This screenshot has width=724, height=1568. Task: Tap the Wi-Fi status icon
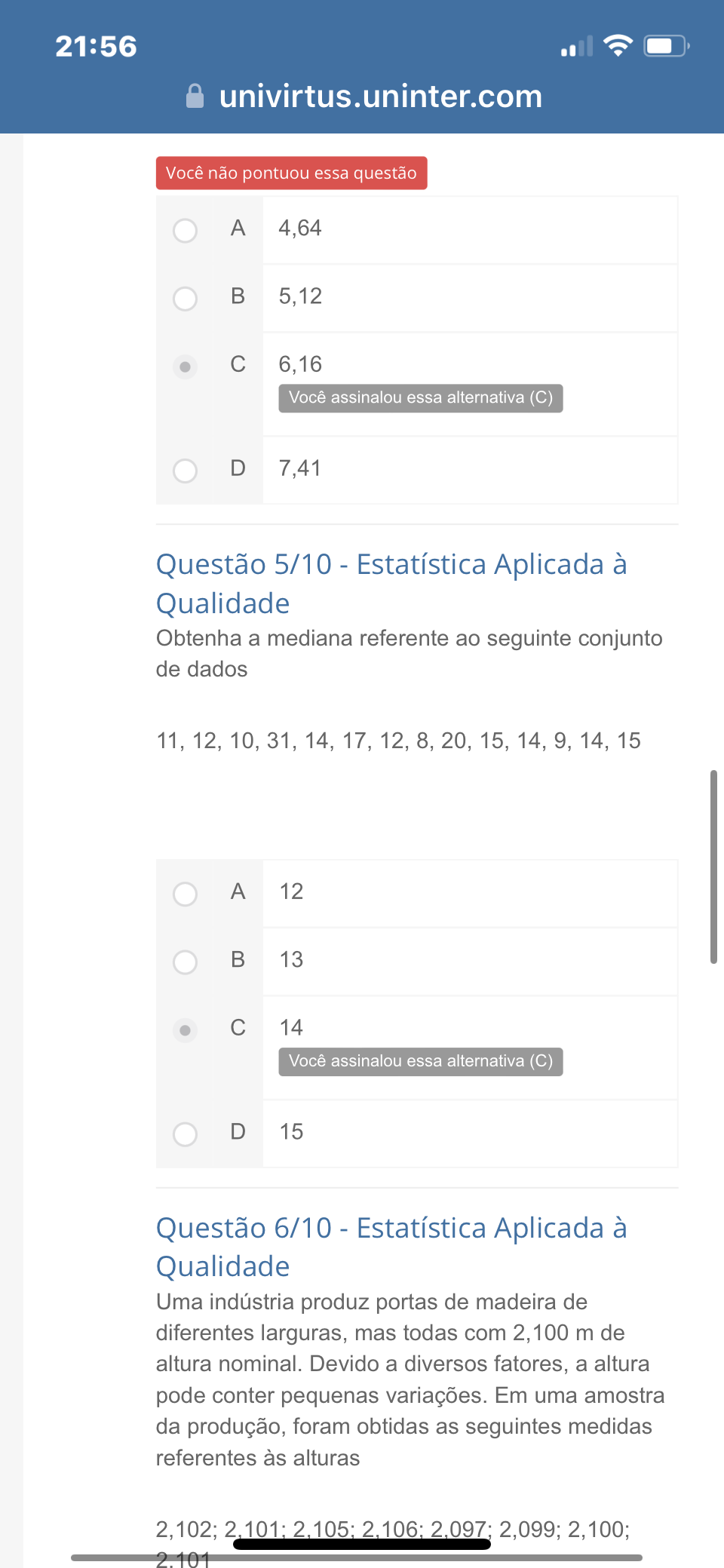(618, 46)
